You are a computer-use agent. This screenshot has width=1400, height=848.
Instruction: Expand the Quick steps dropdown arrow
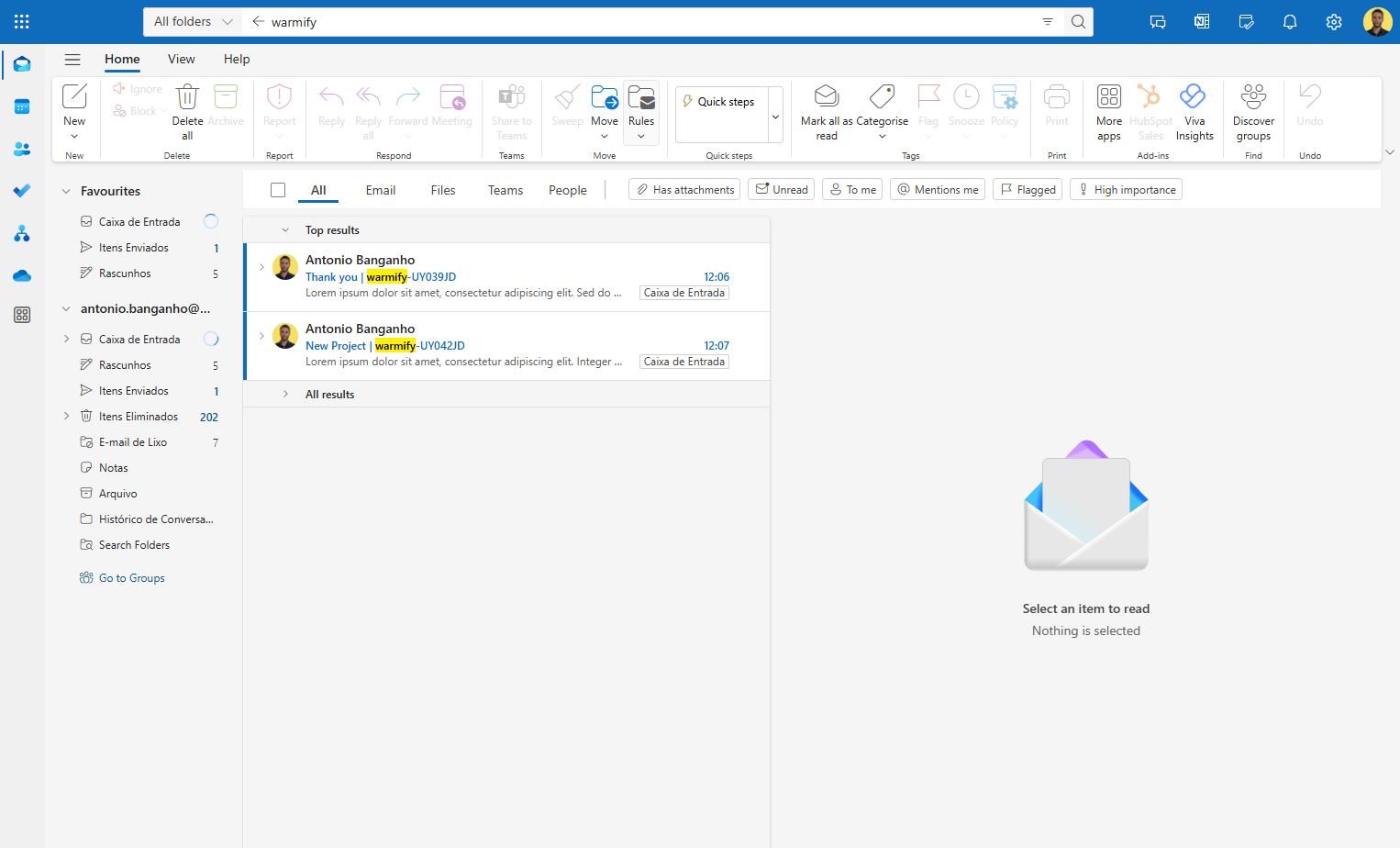point(775,116)
